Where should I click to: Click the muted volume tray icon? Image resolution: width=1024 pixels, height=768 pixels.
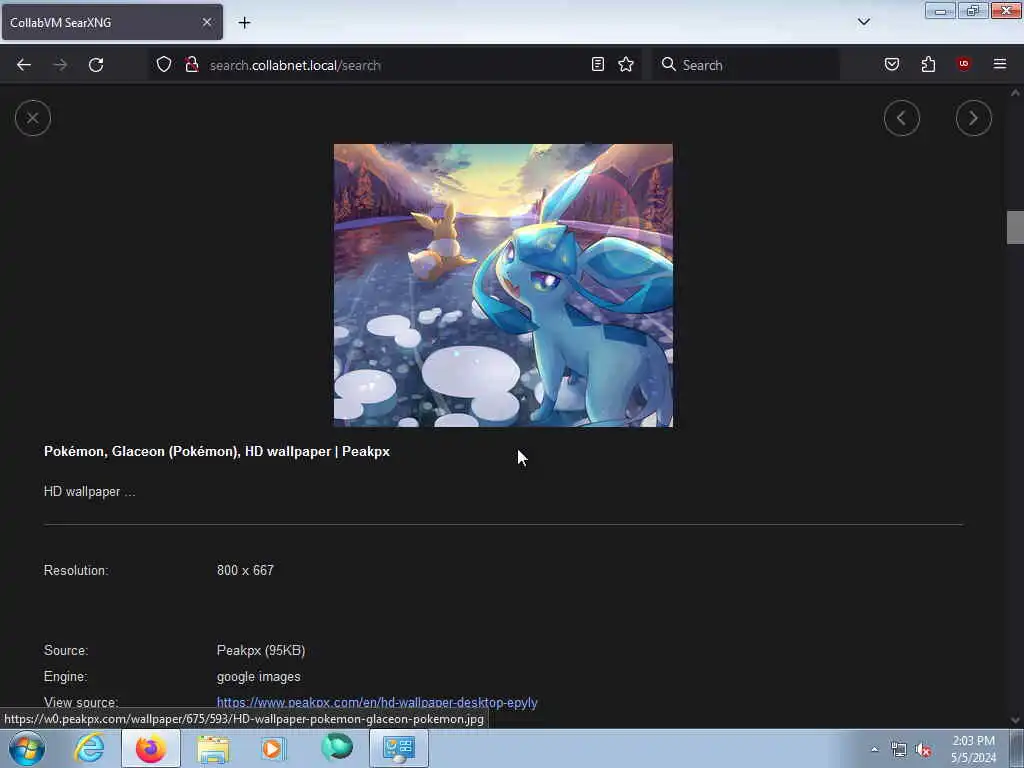click(x=923, y=750)
